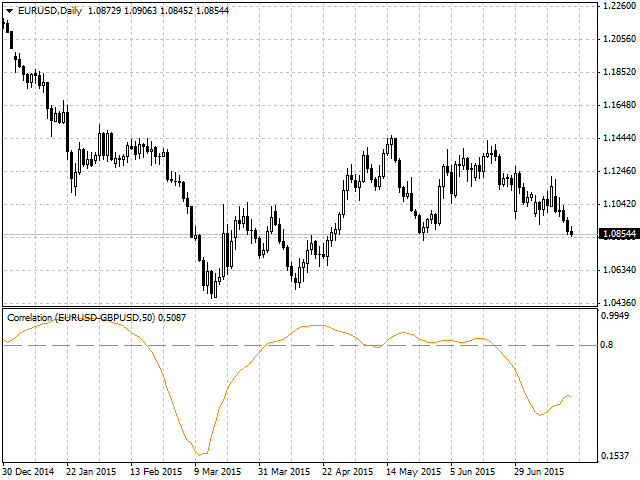Select the Correlation (EURUSD-GBPUSD,50) indicator label

(81, 318)
